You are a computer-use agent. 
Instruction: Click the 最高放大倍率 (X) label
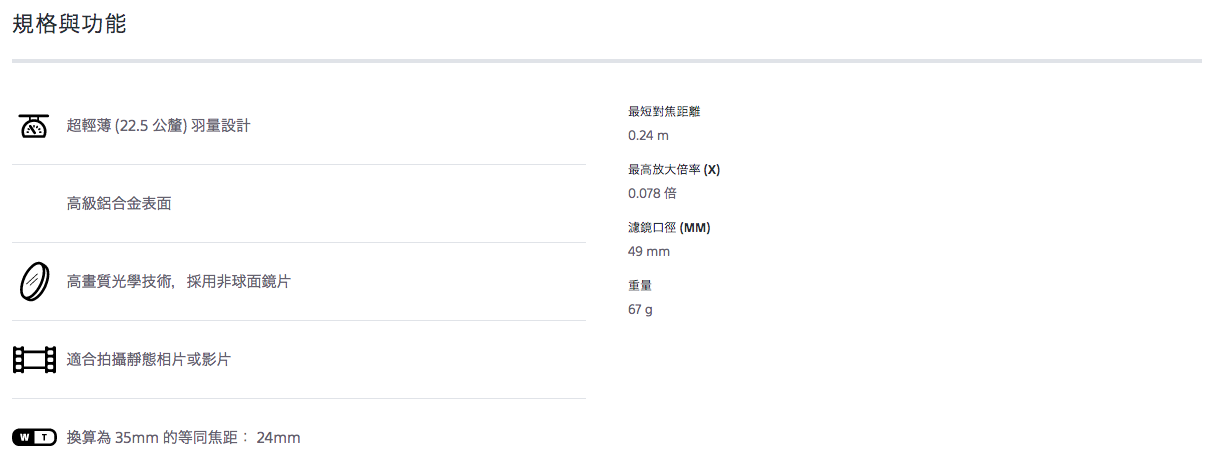tap(674, 169)
